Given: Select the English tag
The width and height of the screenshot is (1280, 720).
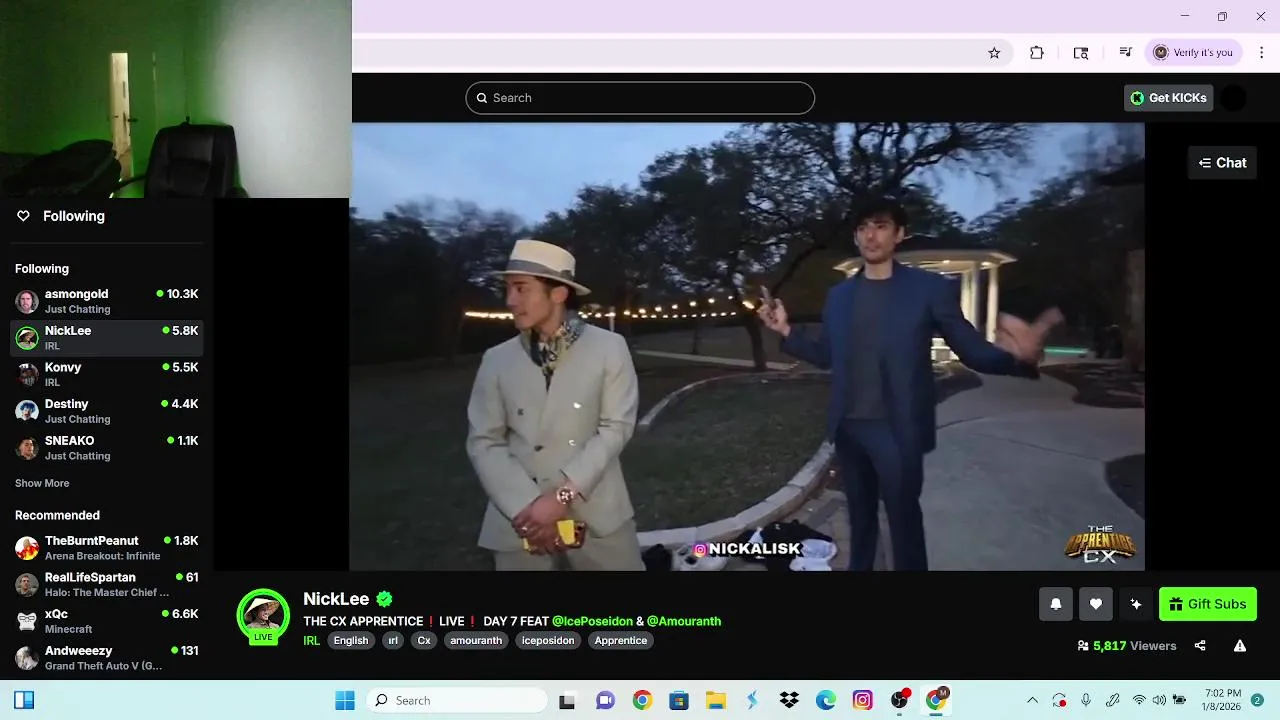Looking at the screenshot, I should click(x=351, y=641).
